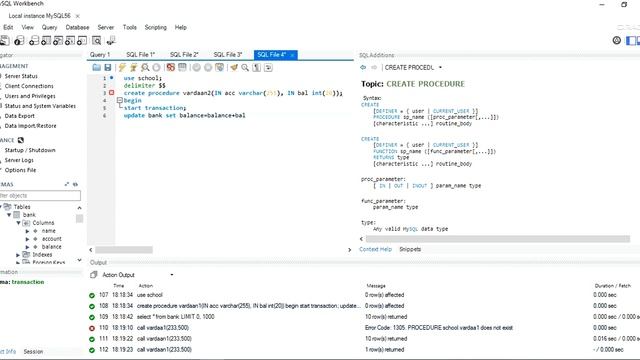The image size is (640, 360).
Task: Open find panel with magnifier icon
Action: coord(245,67)
